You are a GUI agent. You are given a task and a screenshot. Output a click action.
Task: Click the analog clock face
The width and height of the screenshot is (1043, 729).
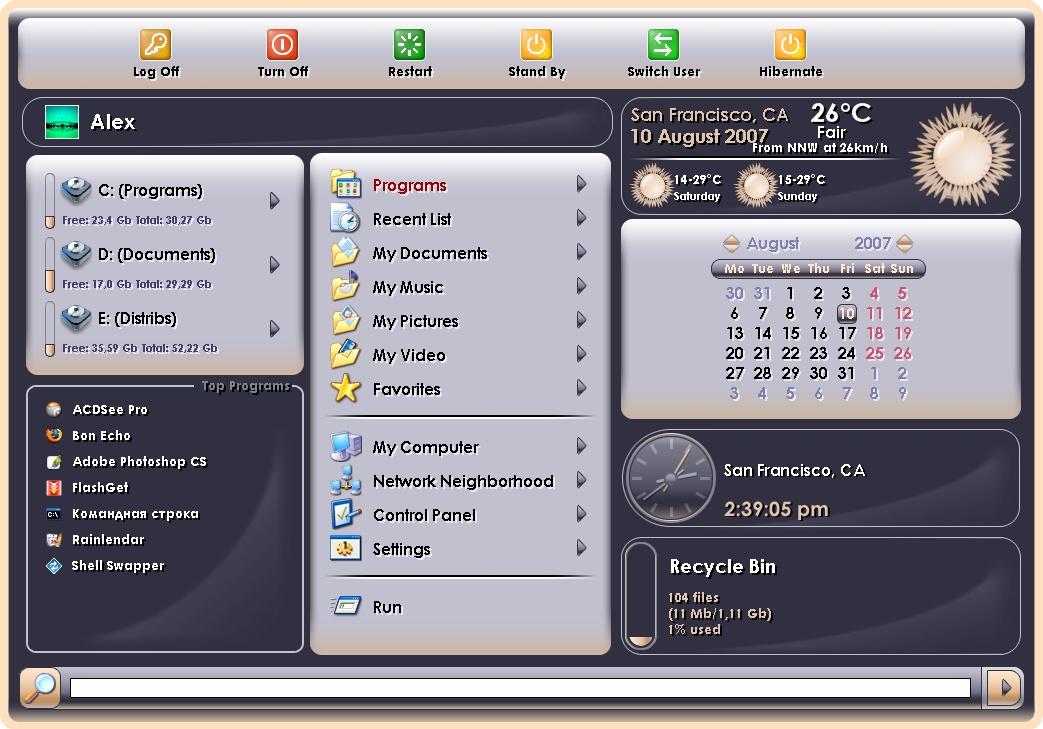(670, 478)
